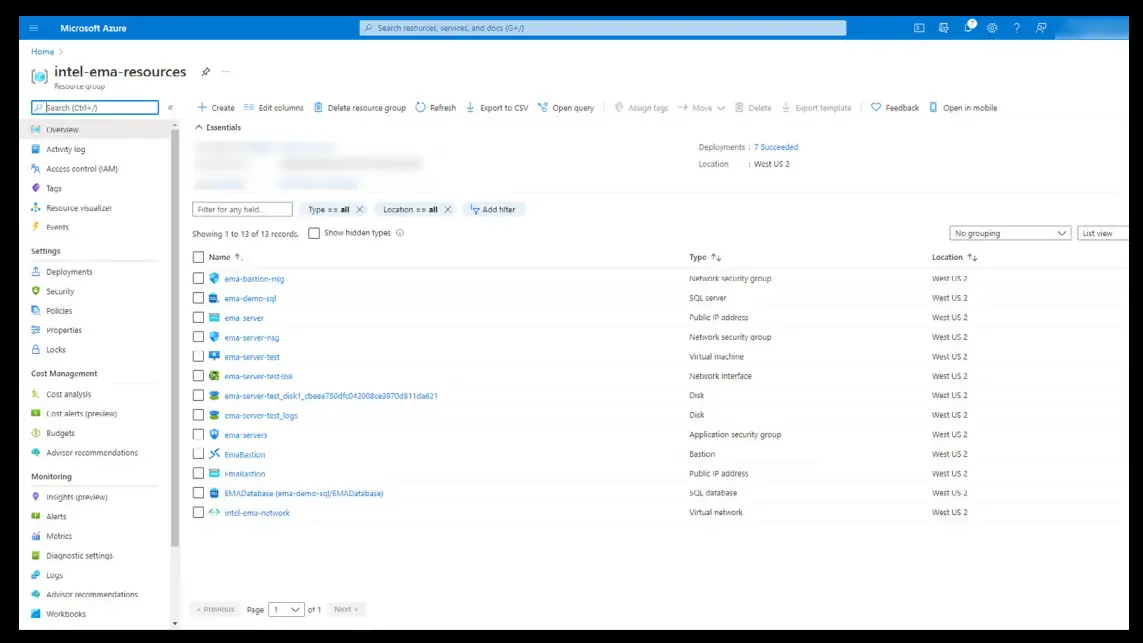1143x643 pixels.
Task: Check the ema-bastion-nsg row checkbox
Action: (x=198, y=278)
